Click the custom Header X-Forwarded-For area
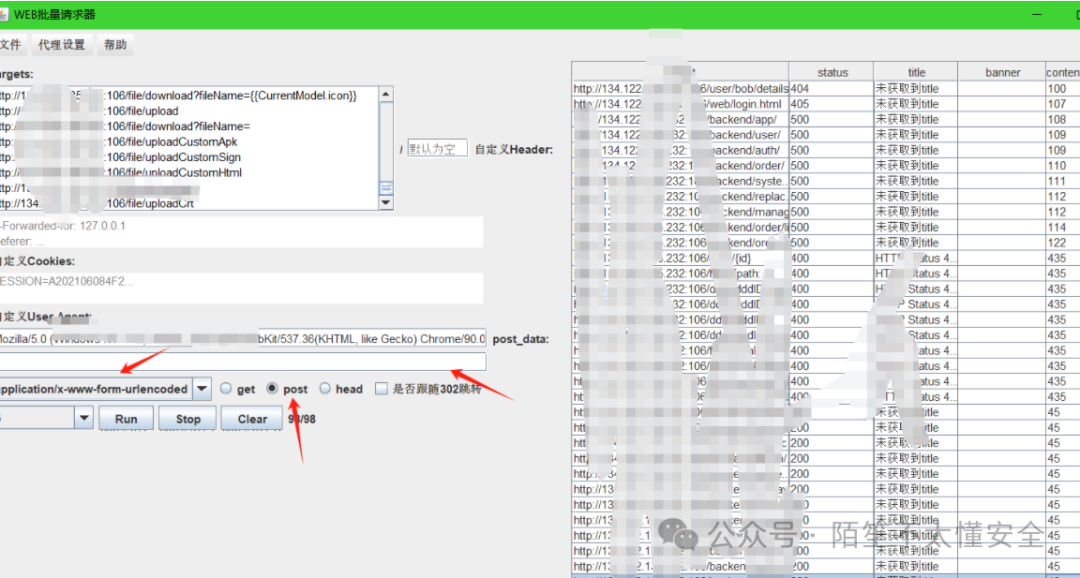 pos(241,233)
